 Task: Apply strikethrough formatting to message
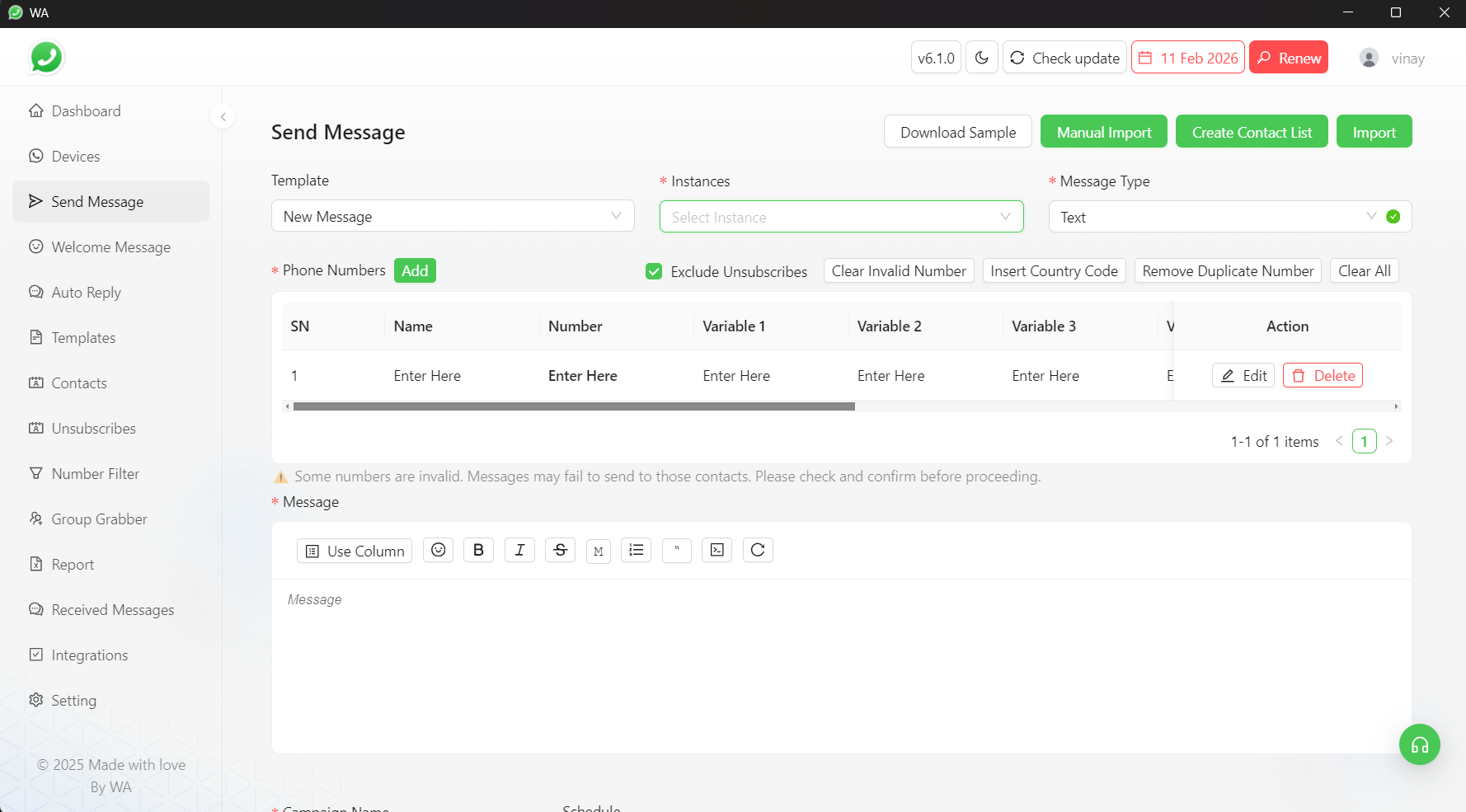[x=560, y=550]
